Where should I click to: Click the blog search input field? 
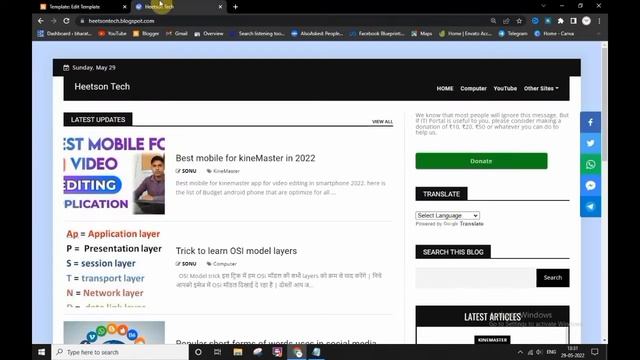point(476,278)
